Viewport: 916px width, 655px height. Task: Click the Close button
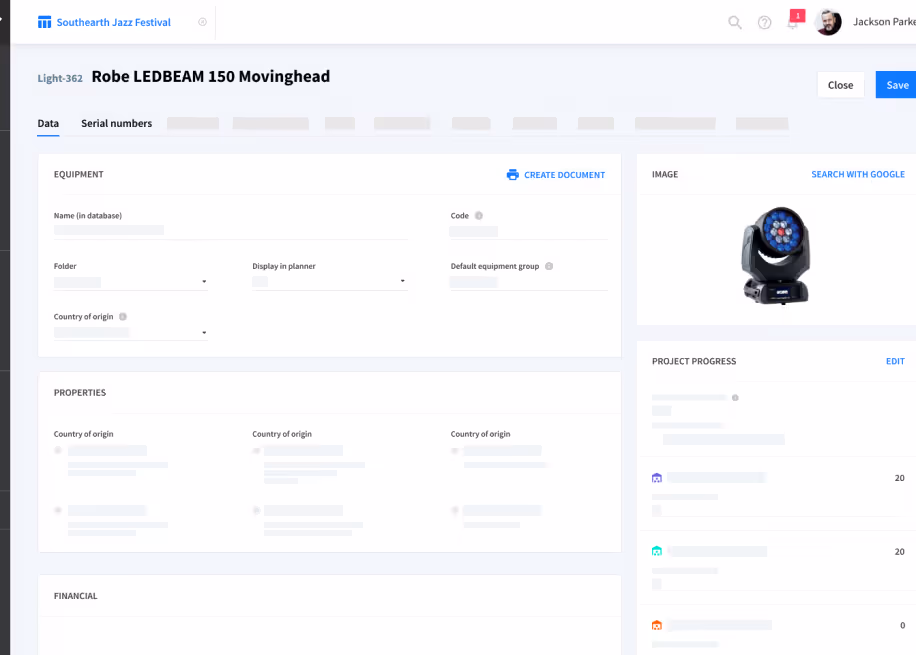pos(840,85)
